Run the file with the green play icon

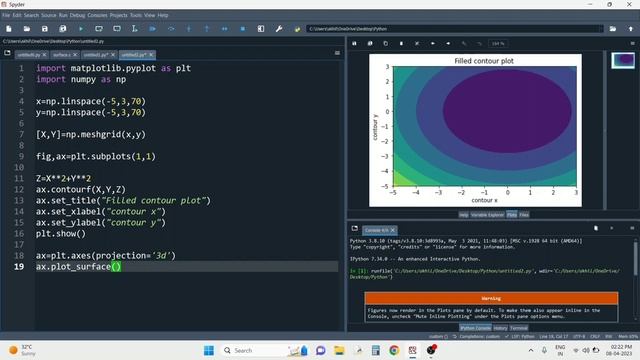click(x=81, y=29)
